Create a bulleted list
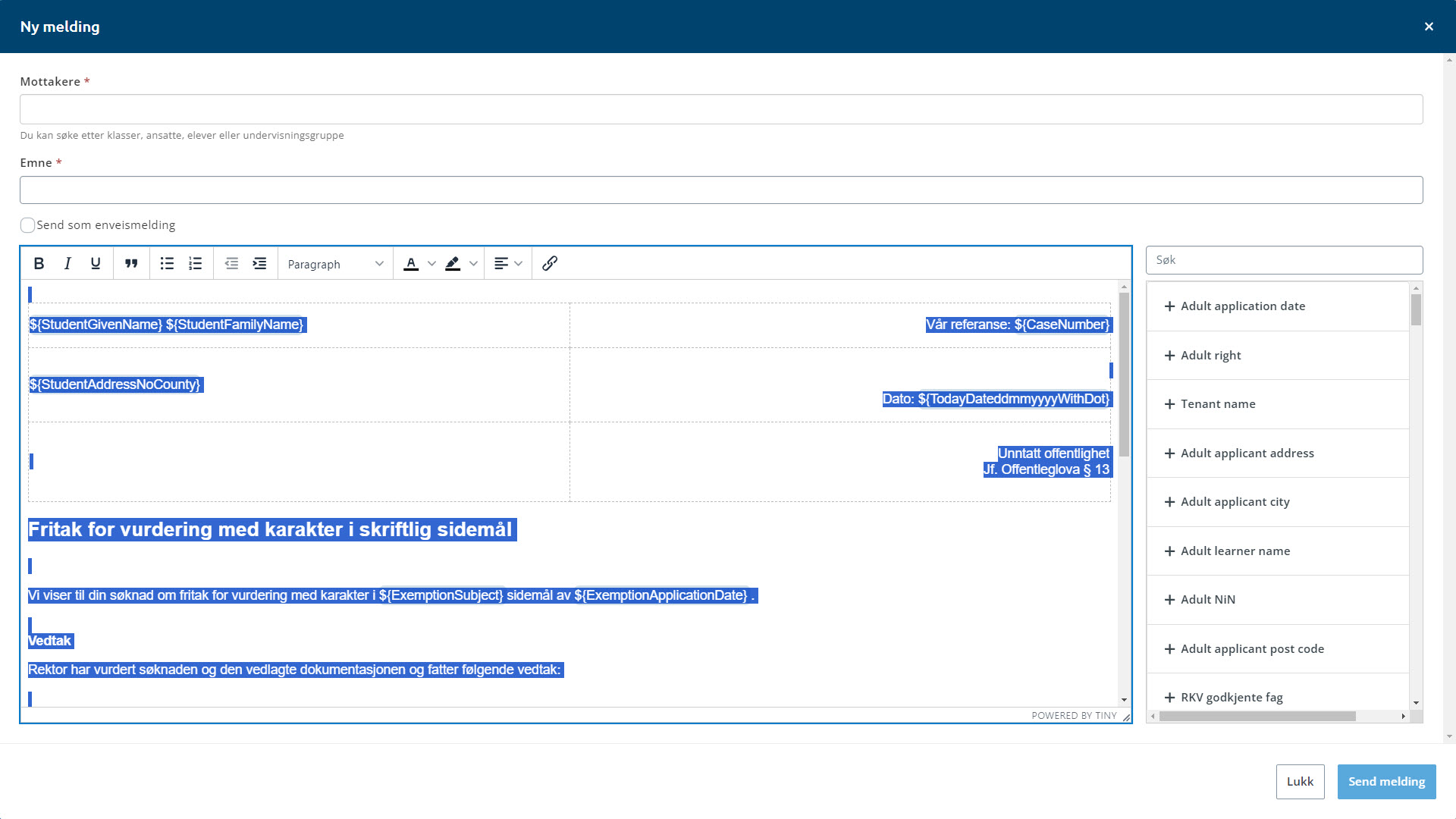The image size is (1456, 819). tap(167, 263)
